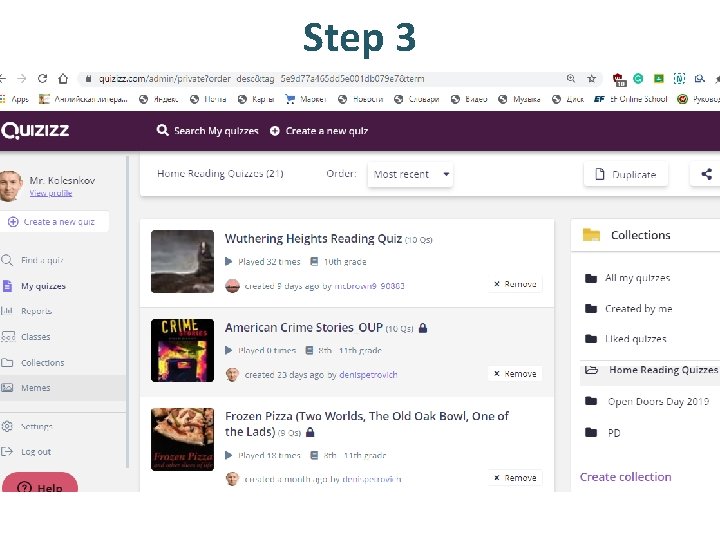Open the Most recent order dropdown
Image resolution: width=720 pixels, height=540 pixels.
(410, 174)
